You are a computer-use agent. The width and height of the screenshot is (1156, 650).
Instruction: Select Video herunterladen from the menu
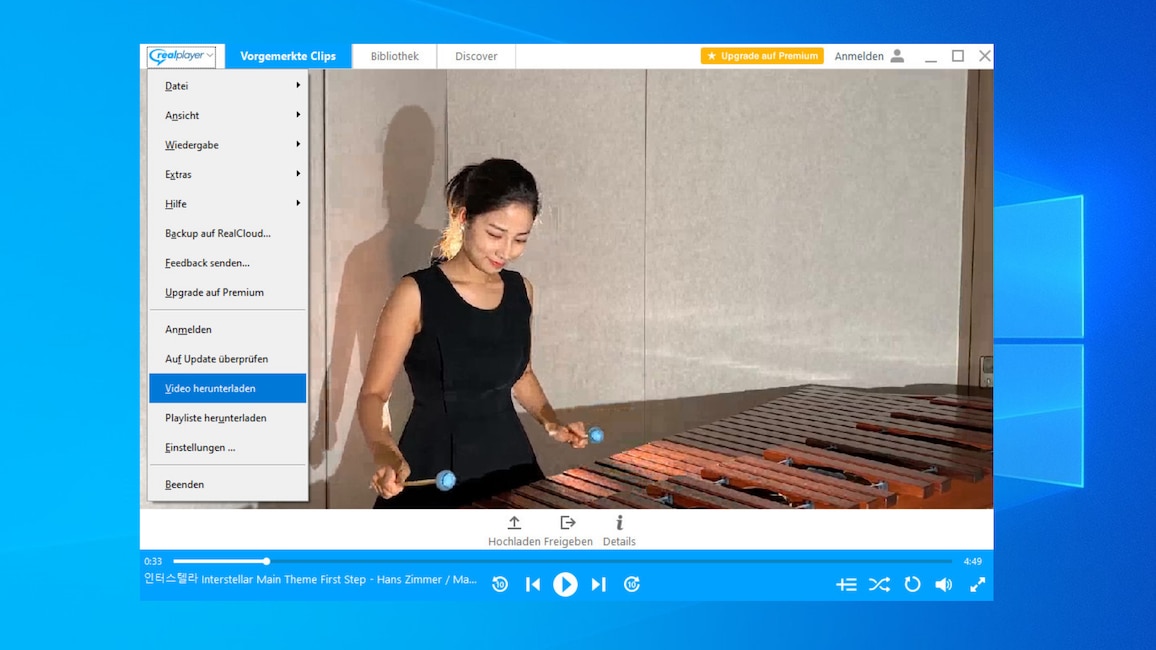point(210,388)
